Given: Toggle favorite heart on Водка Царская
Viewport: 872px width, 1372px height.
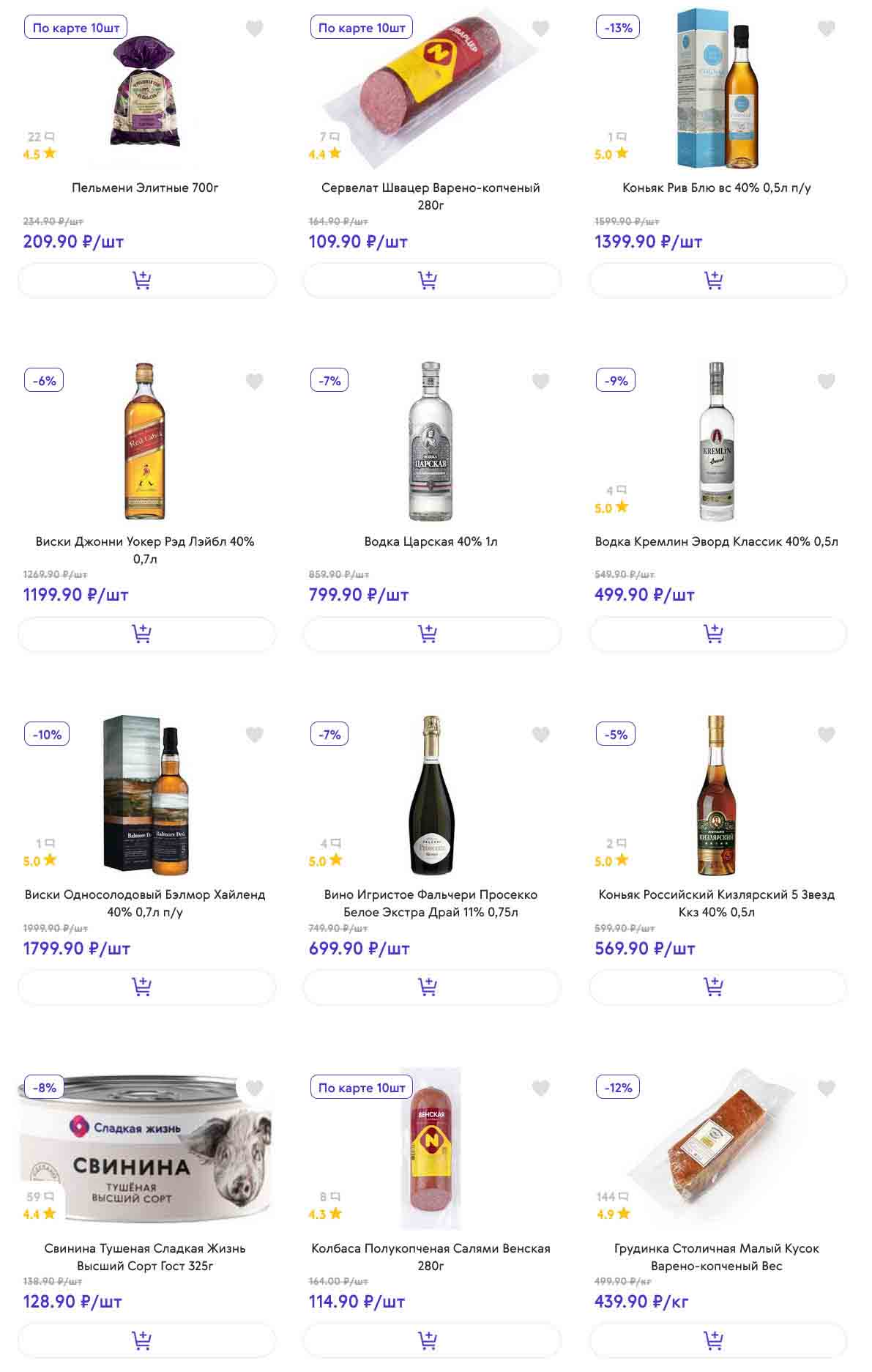Looking at the screenshot, I should pyautogui.click(x=540, y=382).
